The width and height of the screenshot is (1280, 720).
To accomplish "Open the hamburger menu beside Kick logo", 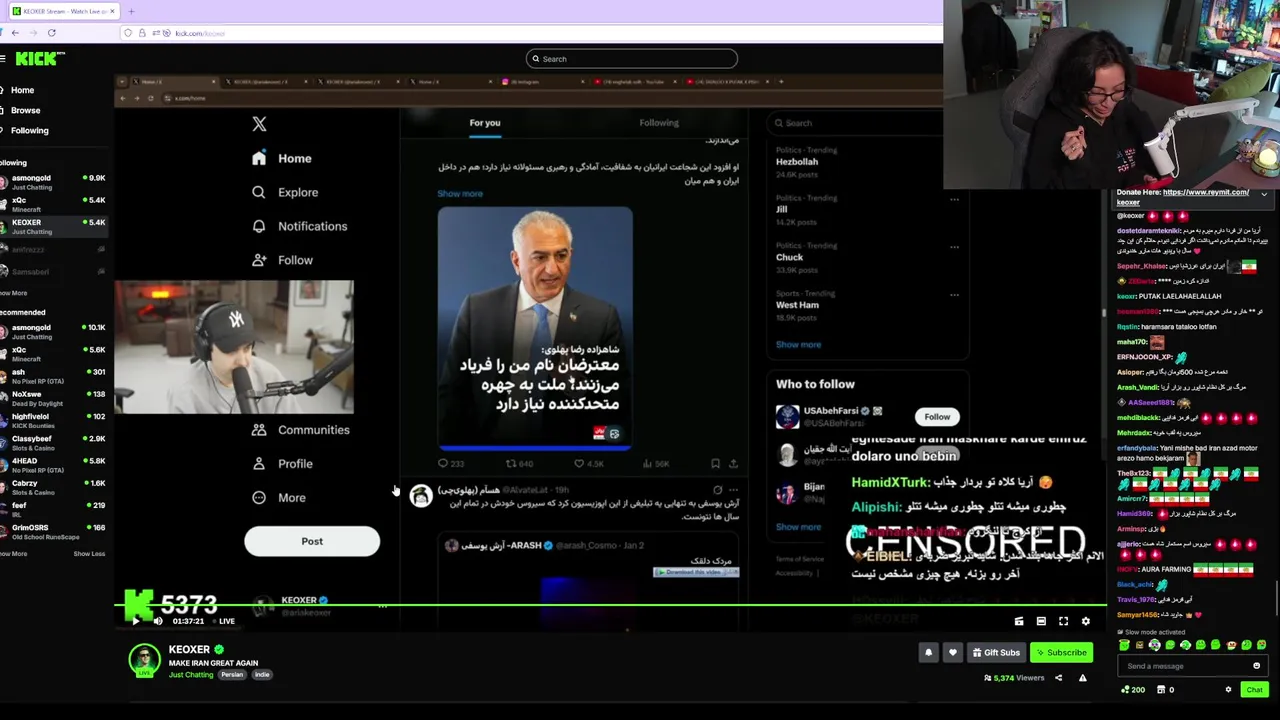I will click(x=3, y=59).
